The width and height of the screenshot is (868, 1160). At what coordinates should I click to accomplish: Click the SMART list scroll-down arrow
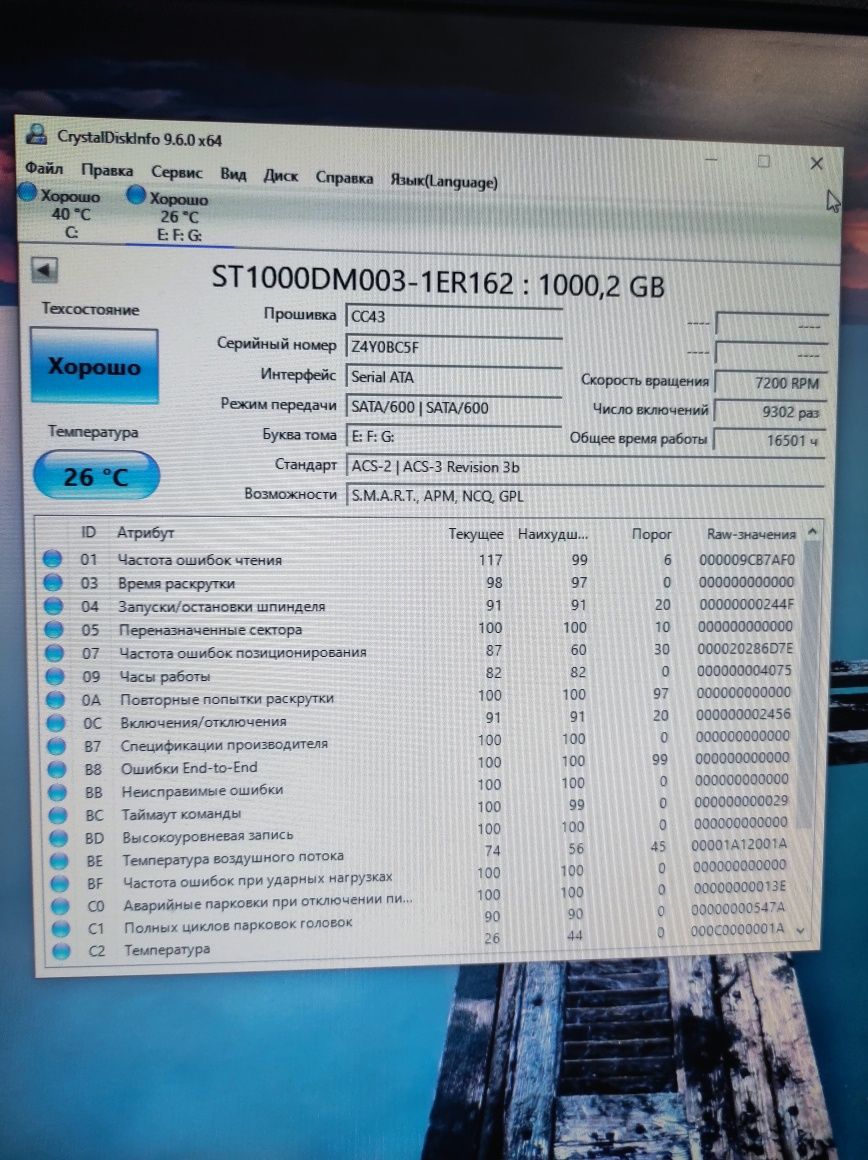pyautogui.click(x=801, y=930)
